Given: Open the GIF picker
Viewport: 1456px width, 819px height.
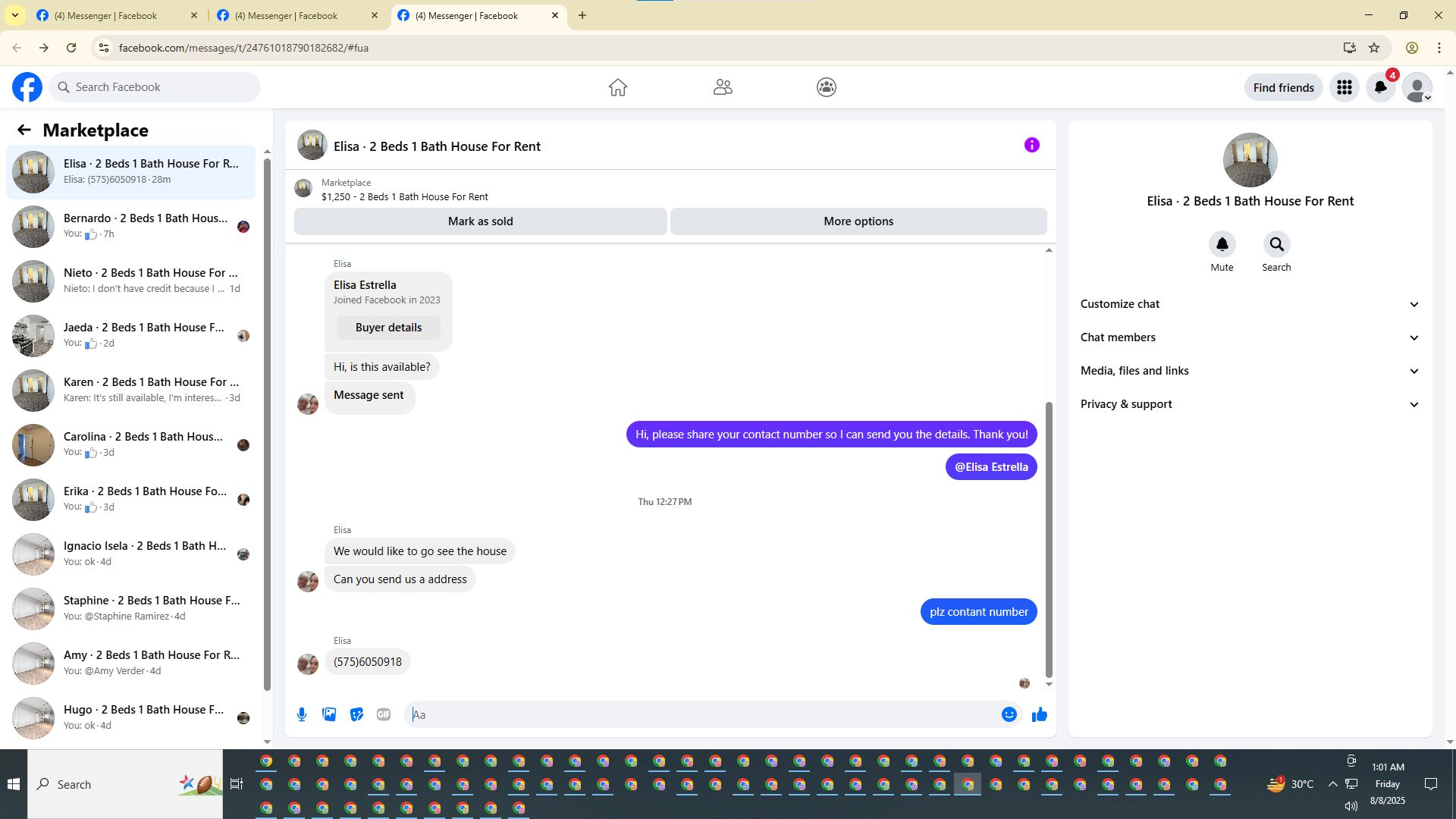Looking at the screenshot, I should (x=384, y=714).
